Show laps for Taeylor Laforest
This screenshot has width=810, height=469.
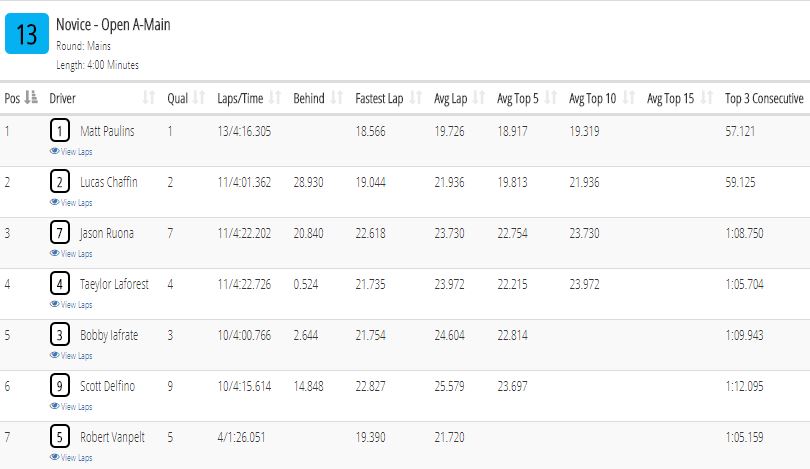[x=71, y=305]
